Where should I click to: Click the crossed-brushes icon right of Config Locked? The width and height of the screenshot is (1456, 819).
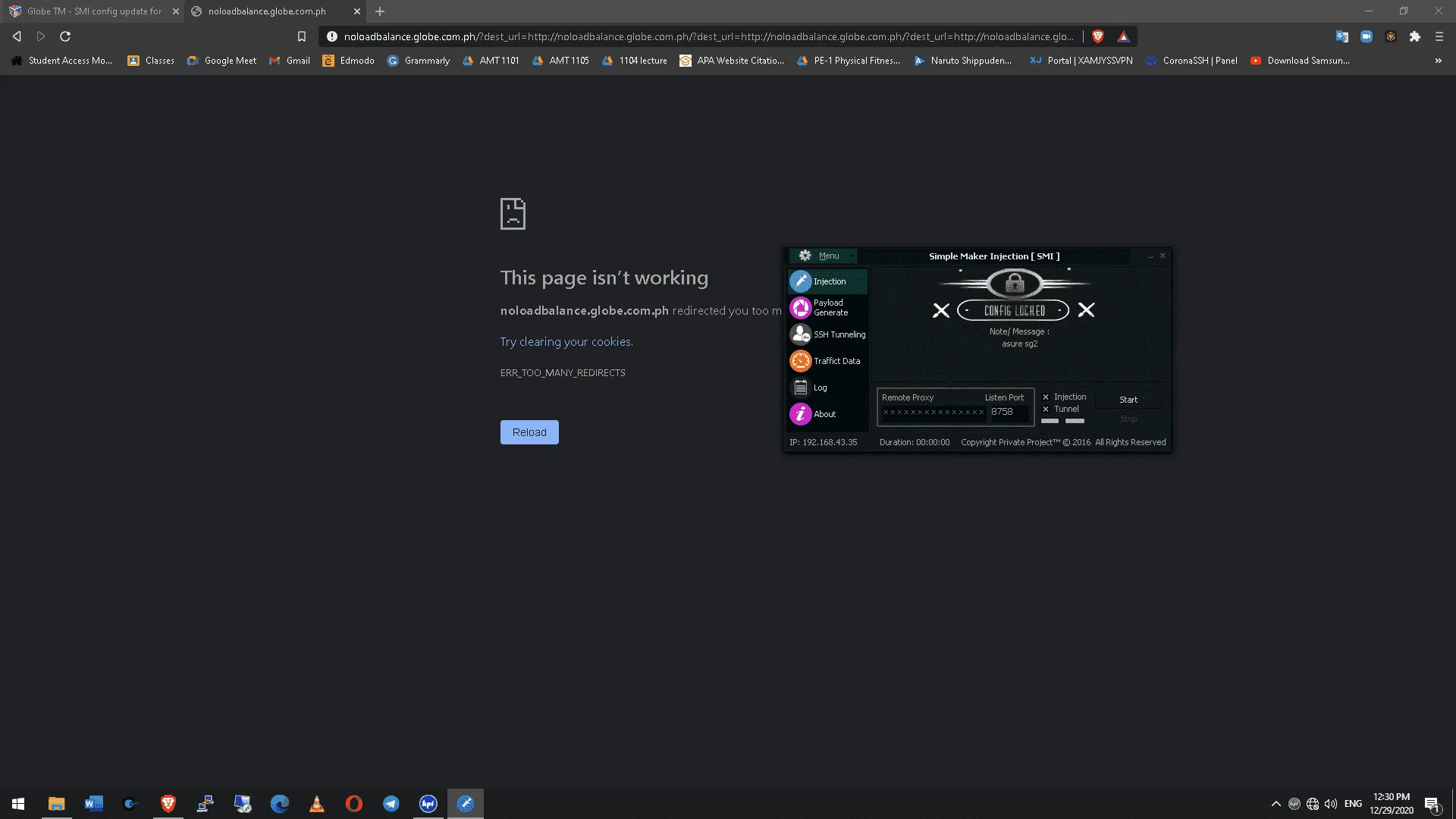(1086, 310)
